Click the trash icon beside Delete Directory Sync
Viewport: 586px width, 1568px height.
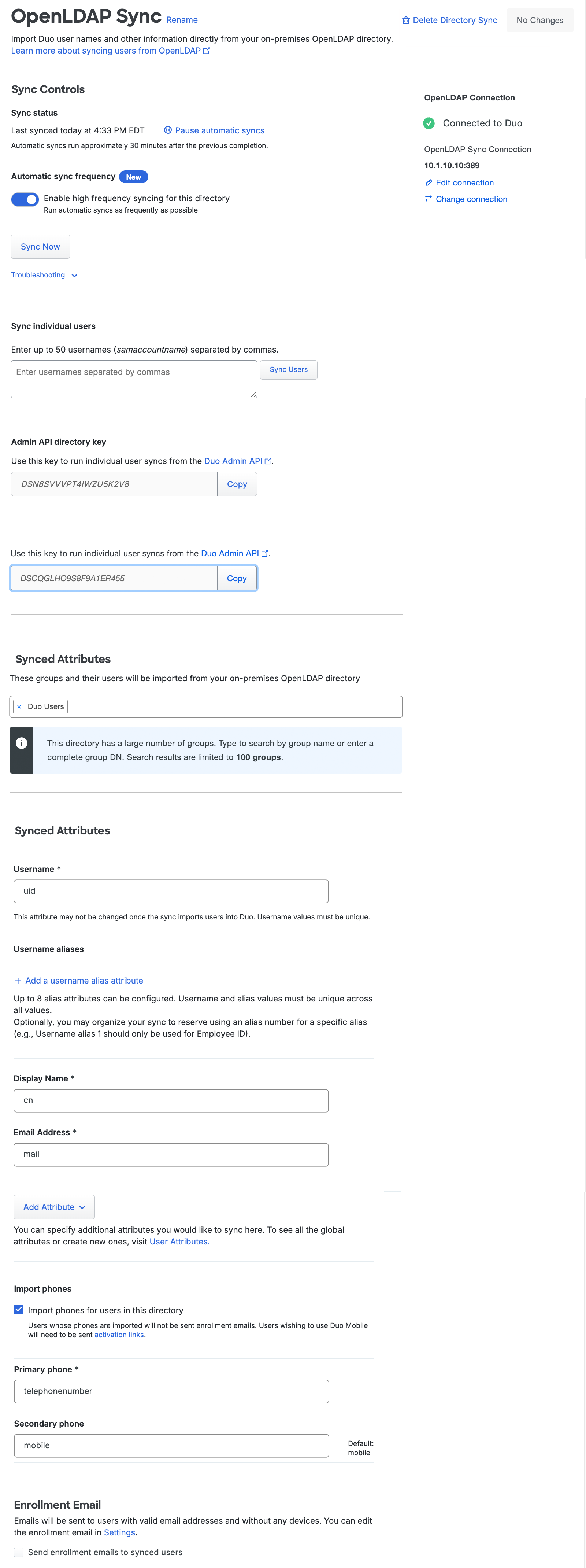406,20
